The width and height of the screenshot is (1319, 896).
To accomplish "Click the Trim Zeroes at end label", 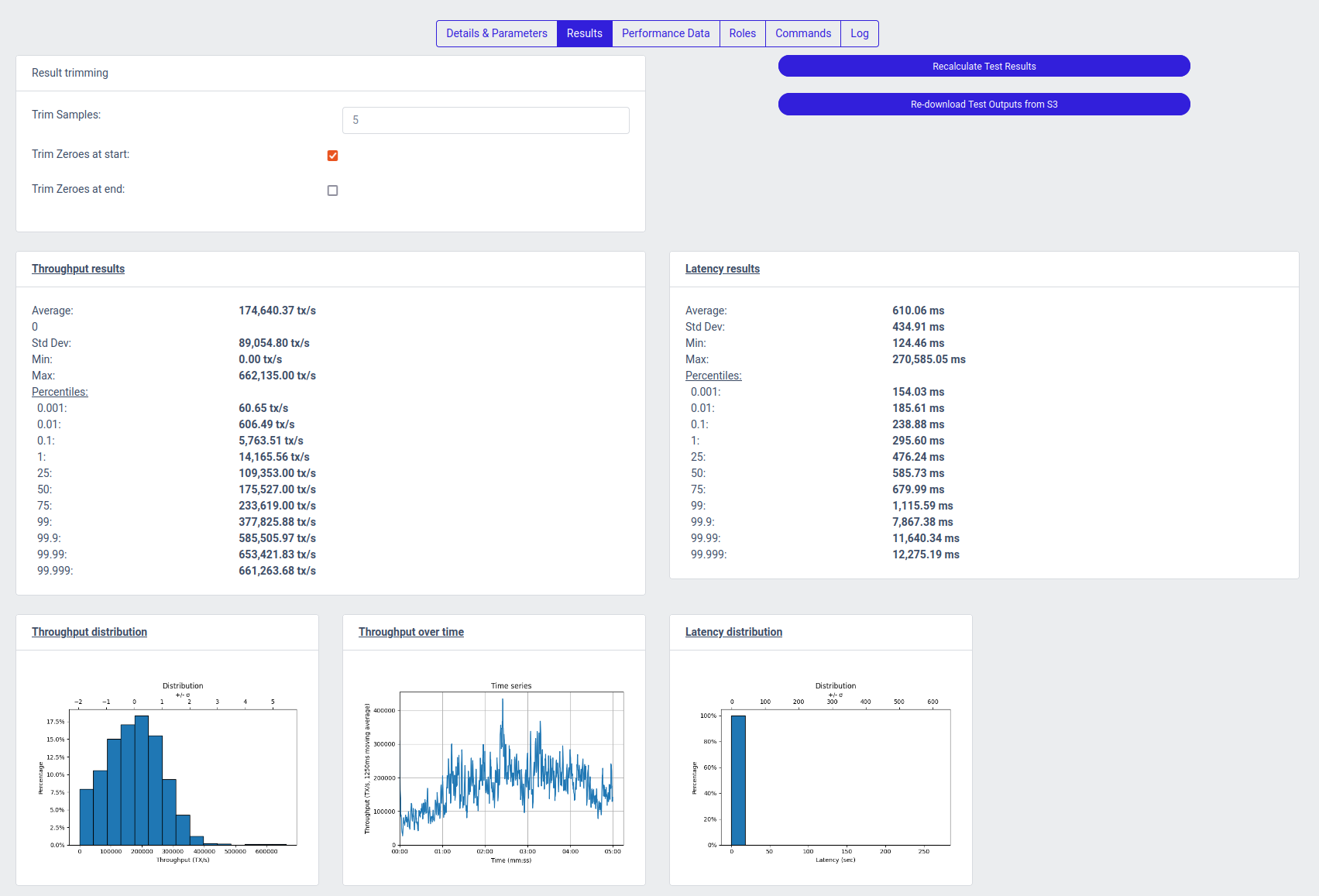I will pos(78,189).
